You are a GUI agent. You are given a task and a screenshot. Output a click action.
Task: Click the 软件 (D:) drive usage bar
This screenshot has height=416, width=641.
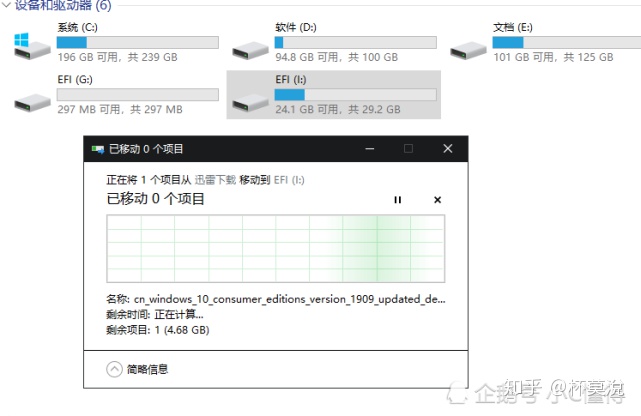pyautogui.click(x=354, y=42)
